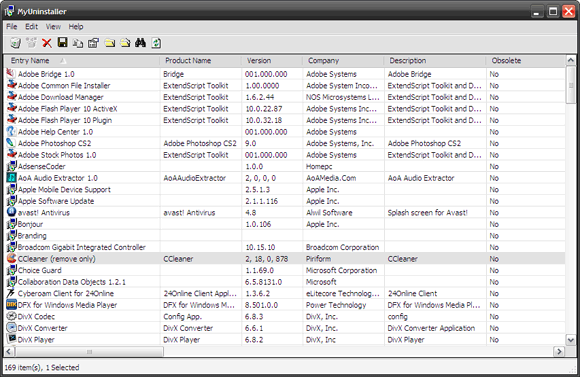Image resolution: width=580 pixels, height=377 pixels.
Task: Click the Adobe Bridge 1.0 entry icon
Action: (11, 74)
